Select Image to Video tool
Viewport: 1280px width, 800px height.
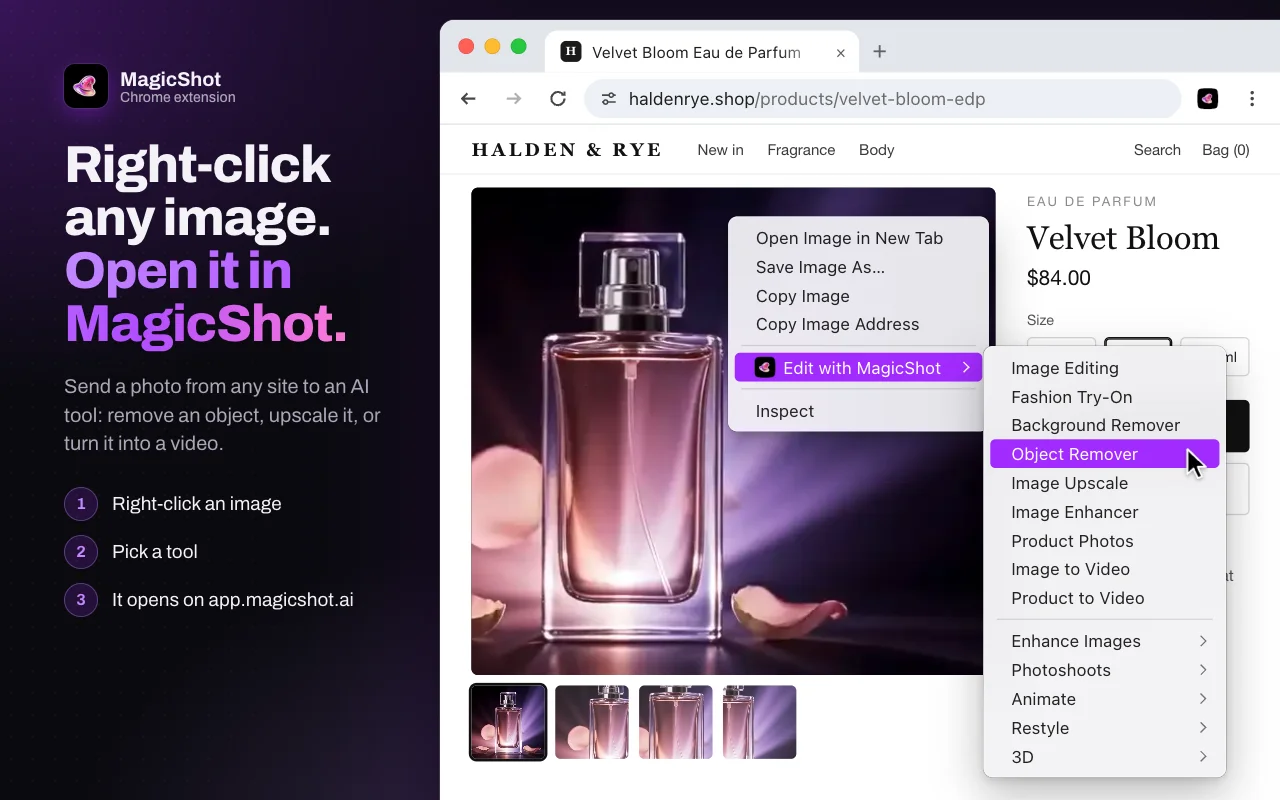(x=1104, y=569)
